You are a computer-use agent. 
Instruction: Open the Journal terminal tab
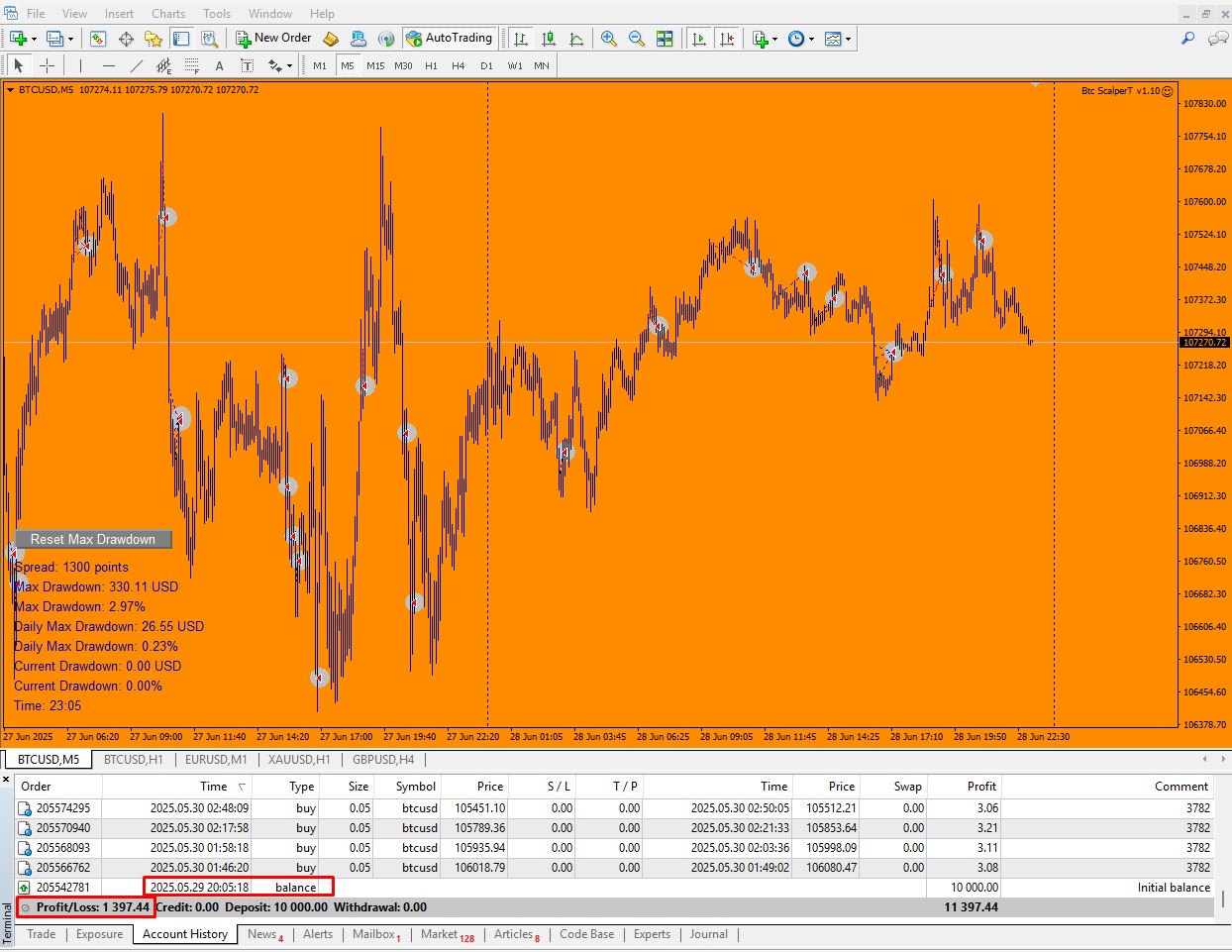coord(709,934)
